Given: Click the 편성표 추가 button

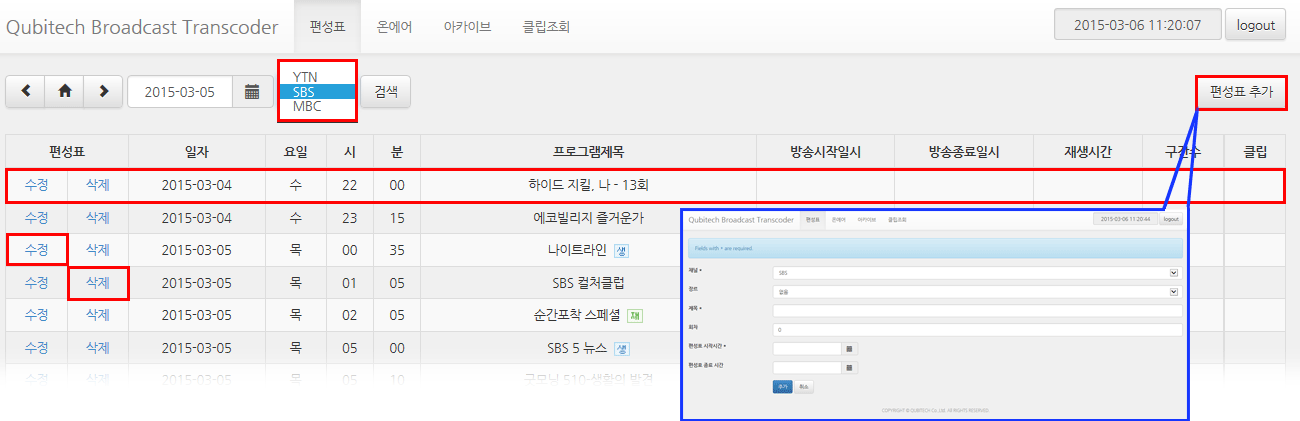Looking at the screenshot, I should tap(1241, 91).
